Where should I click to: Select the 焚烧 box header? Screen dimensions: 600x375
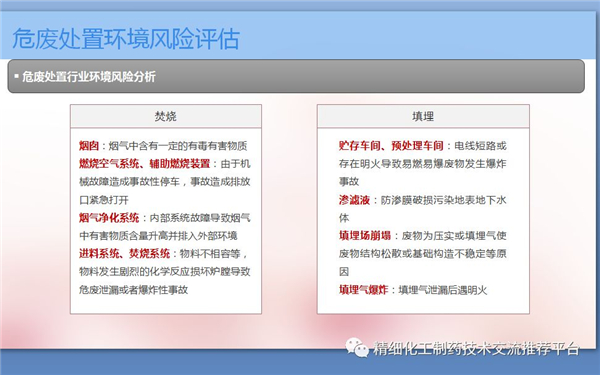(166, 116)
